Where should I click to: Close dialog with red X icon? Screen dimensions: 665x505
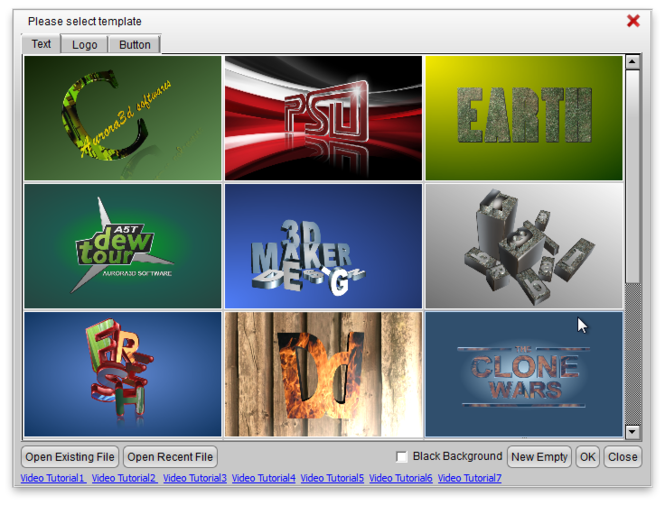[x=633, y=21]
